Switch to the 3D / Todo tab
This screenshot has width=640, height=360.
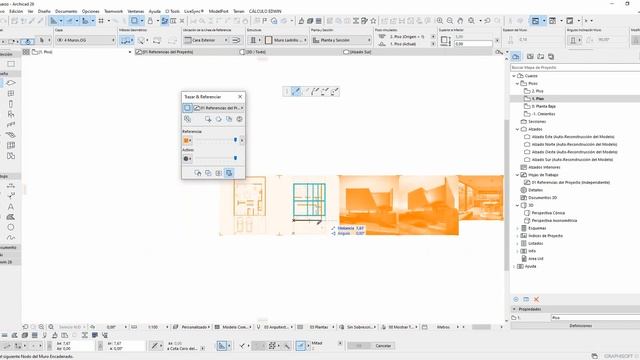tap(254, 52)
